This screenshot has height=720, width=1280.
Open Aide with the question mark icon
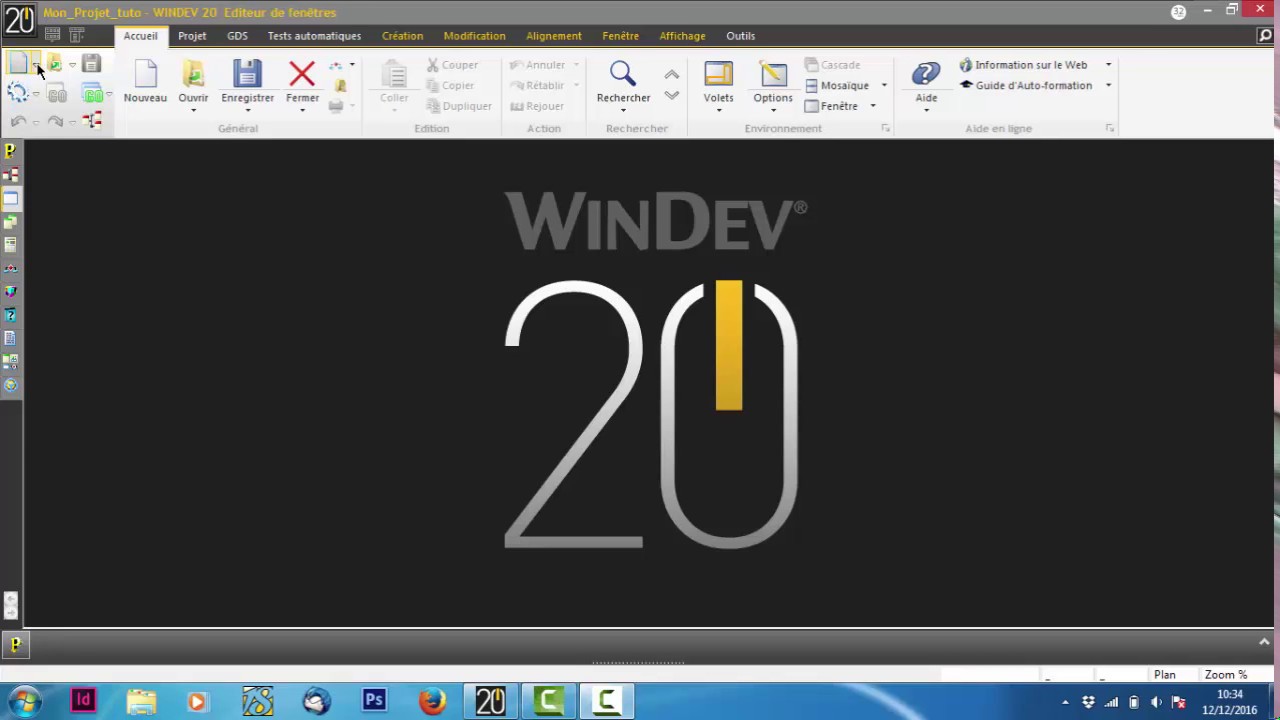[x=926, y=74]
